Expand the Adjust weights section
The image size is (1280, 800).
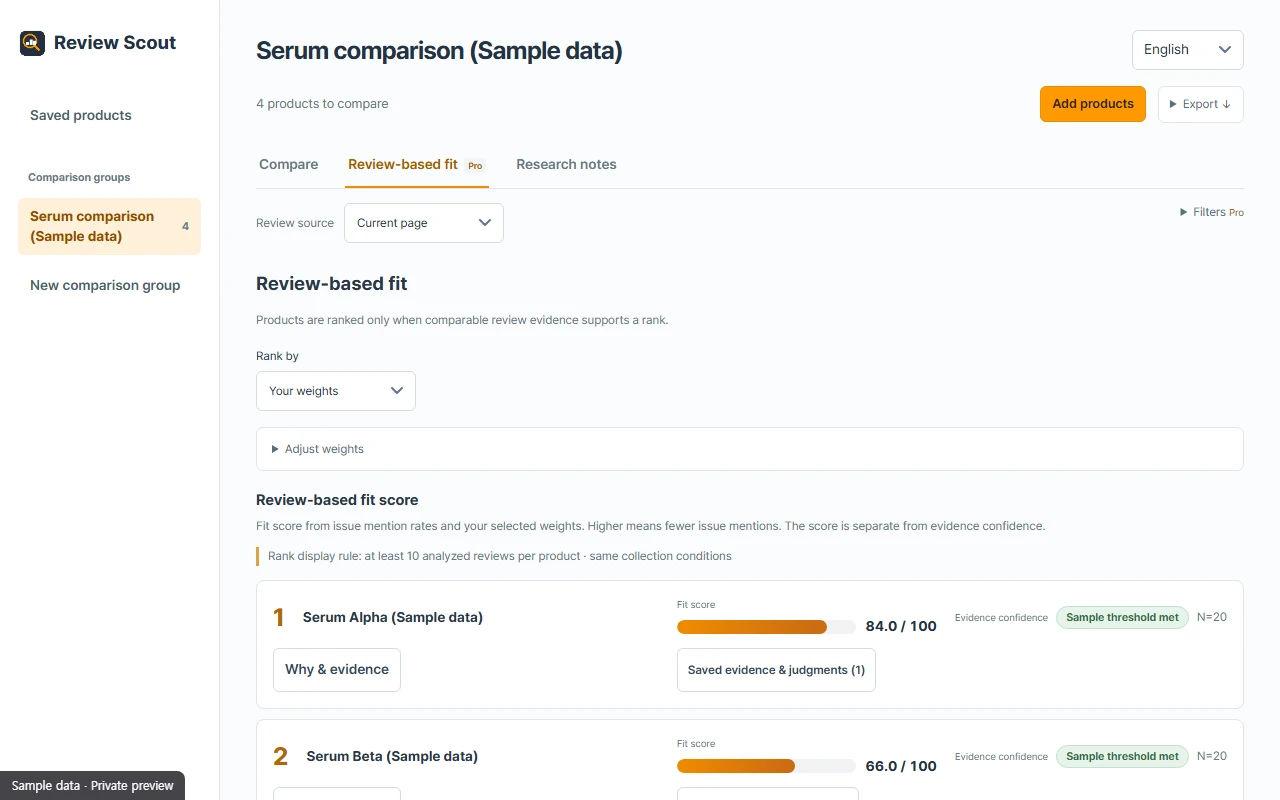tap(750, 449)
